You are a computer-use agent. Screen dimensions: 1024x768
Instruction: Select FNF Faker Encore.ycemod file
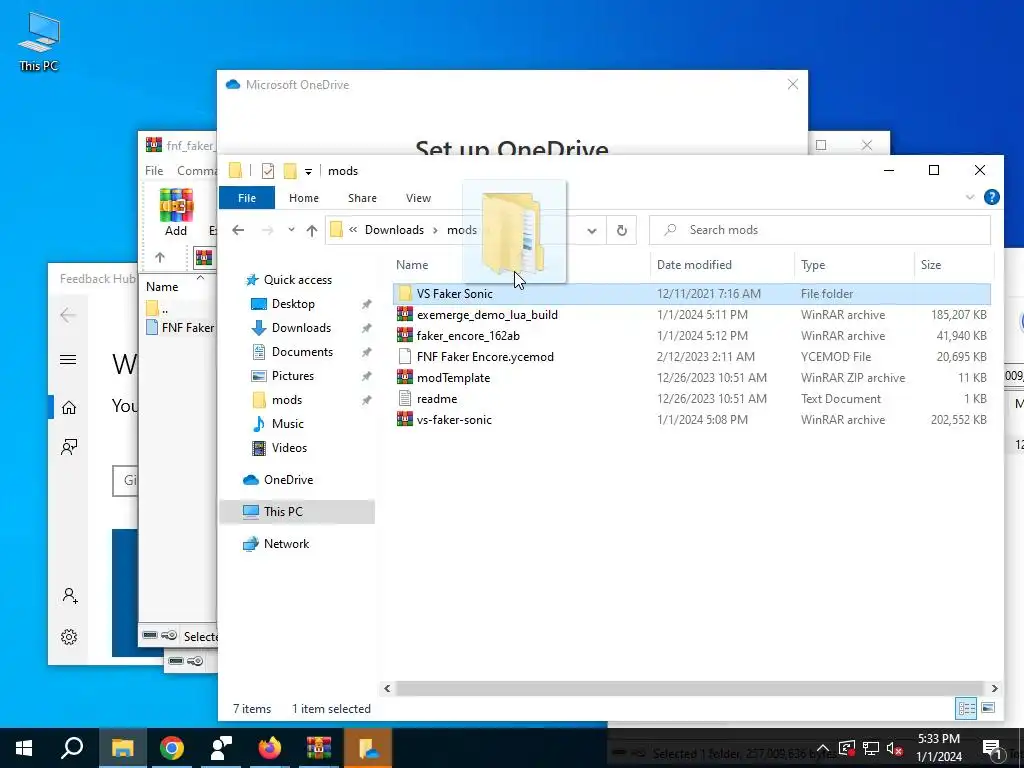pyautogui.click(x=692, y=357)
